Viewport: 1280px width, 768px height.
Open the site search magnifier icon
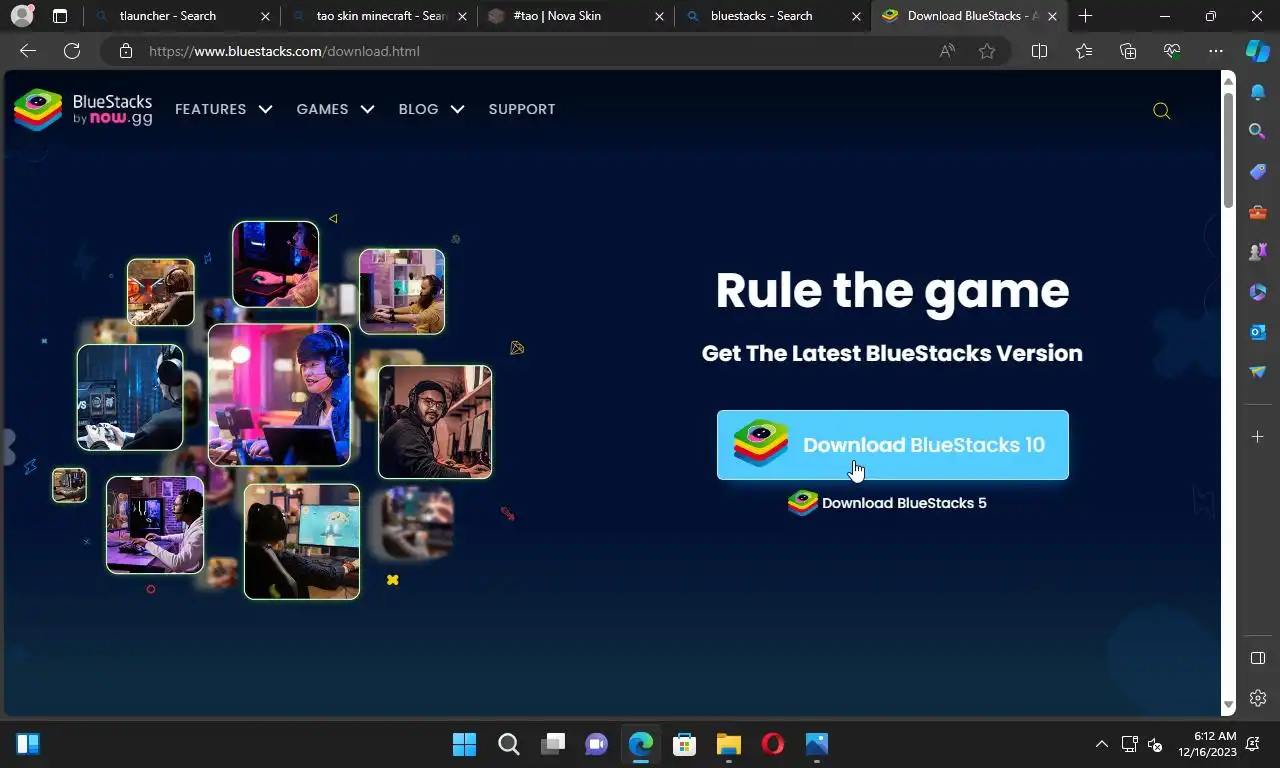[x=1161, y=111]
